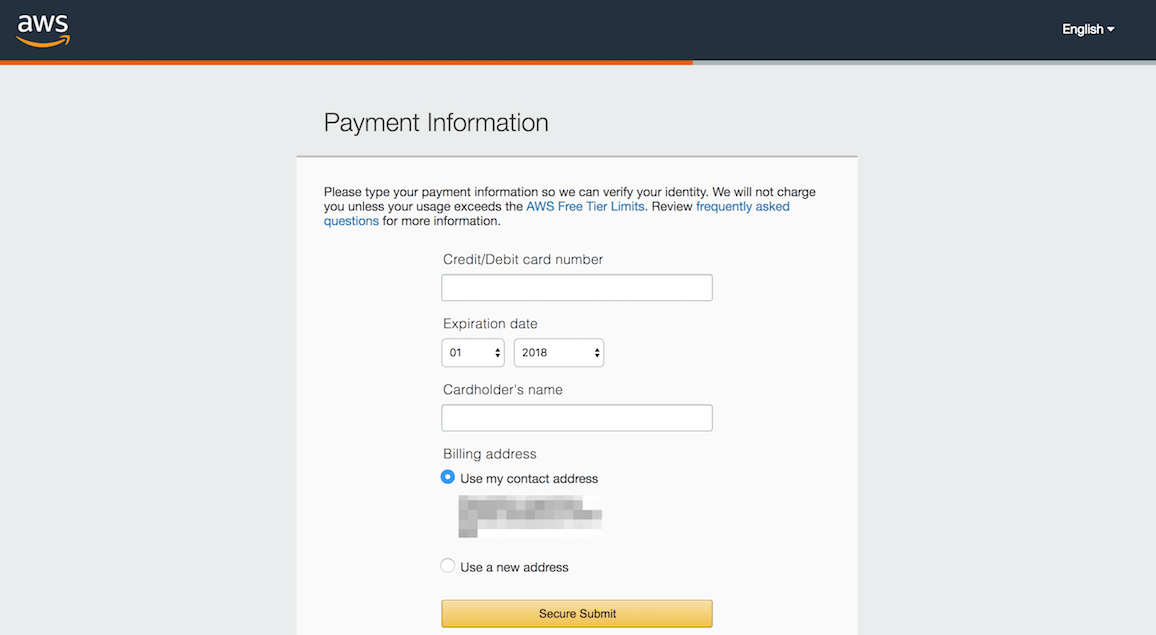Click the Cardholder's name label
This screenshot has width=1156, height=635.
(503, 390)
